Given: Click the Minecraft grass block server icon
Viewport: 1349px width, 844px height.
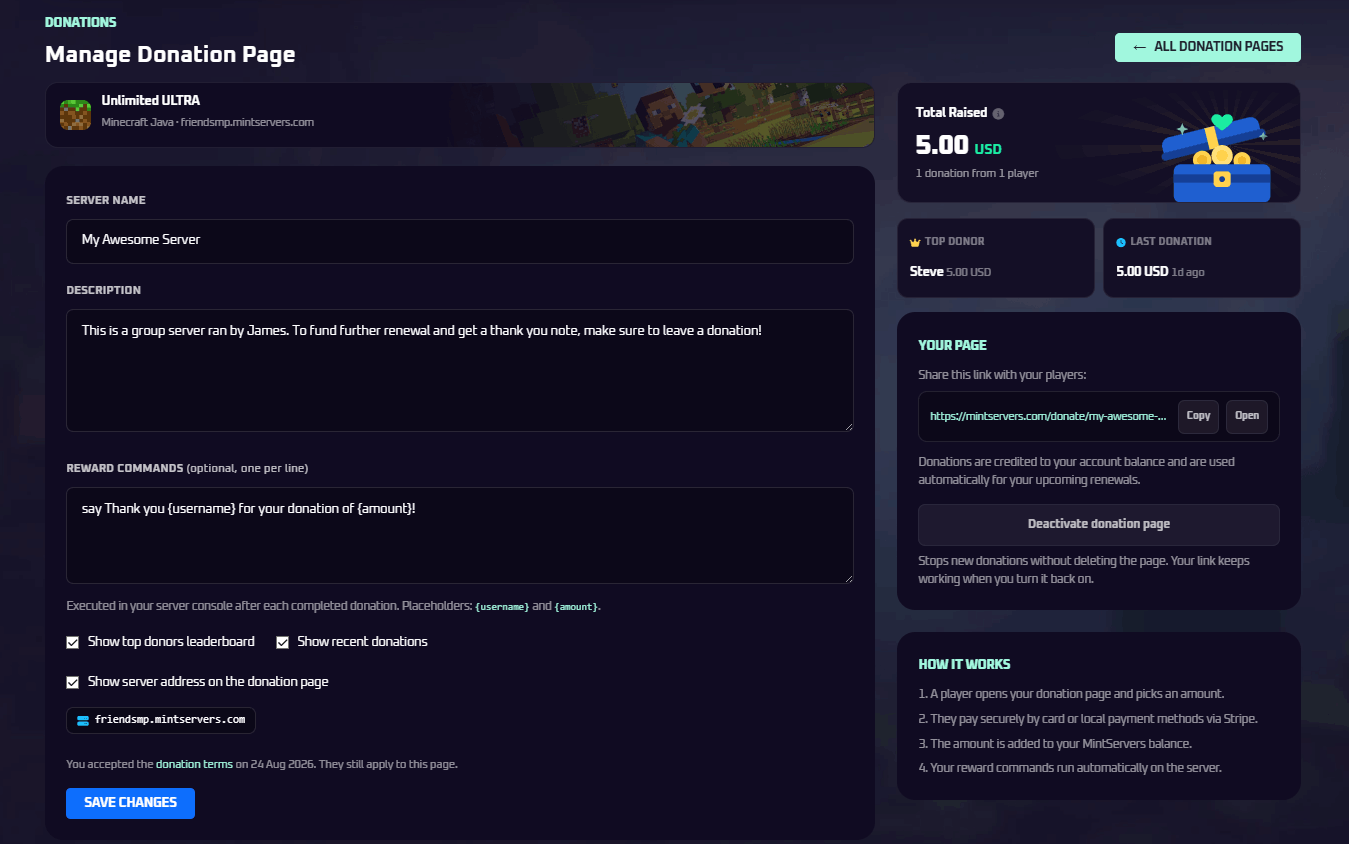Looking at the screenshot, I should tap(75, 115).
